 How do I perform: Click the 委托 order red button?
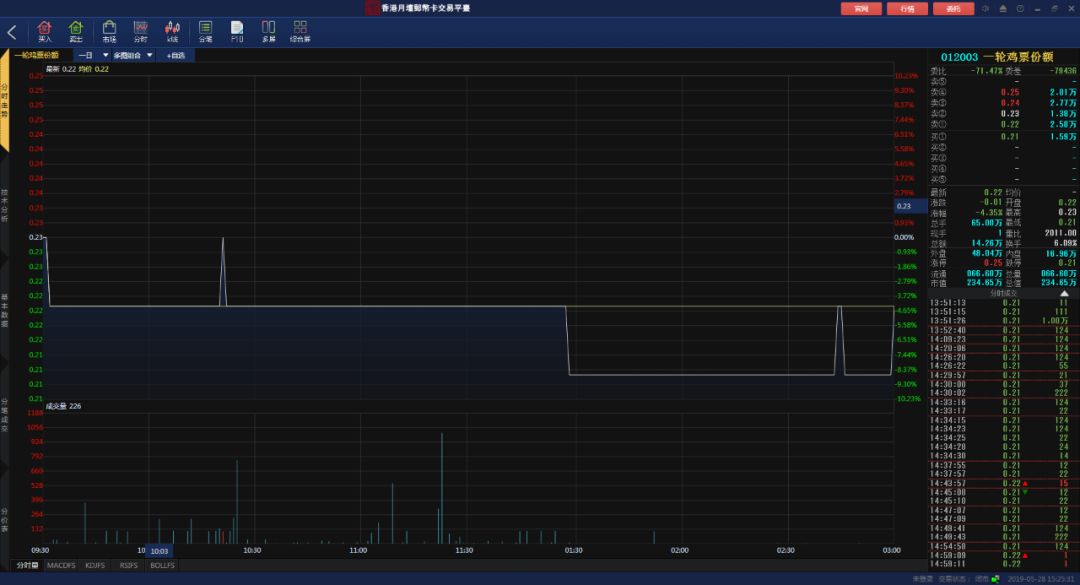953,8
